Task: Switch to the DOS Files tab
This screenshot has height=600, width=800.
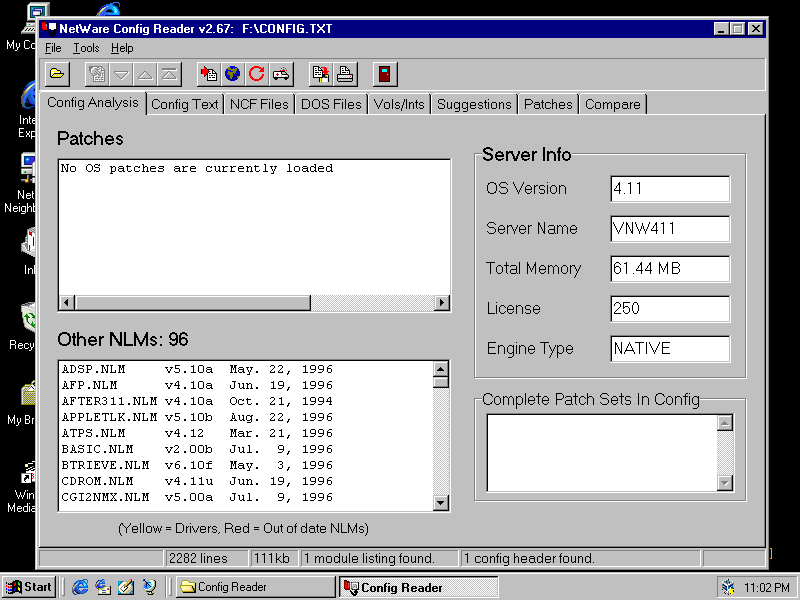Action: [x=331, y=104]
